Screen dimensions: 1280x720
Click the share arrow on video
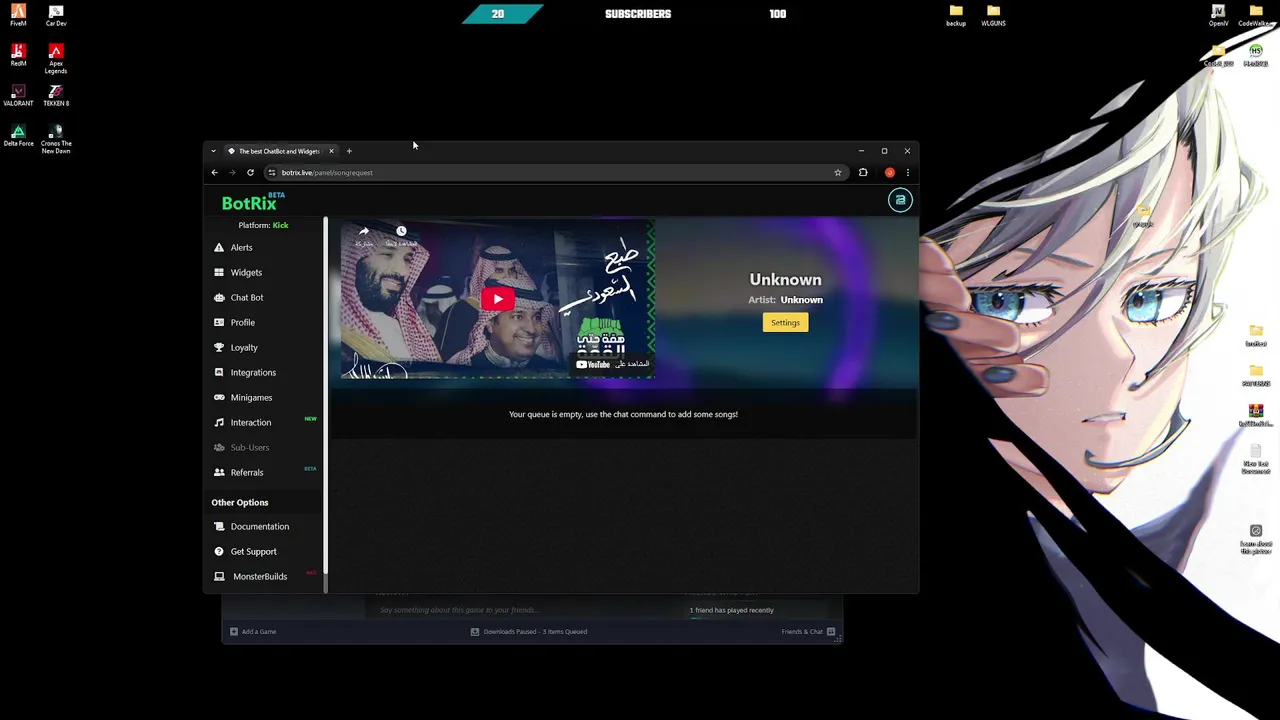[364, 232]
